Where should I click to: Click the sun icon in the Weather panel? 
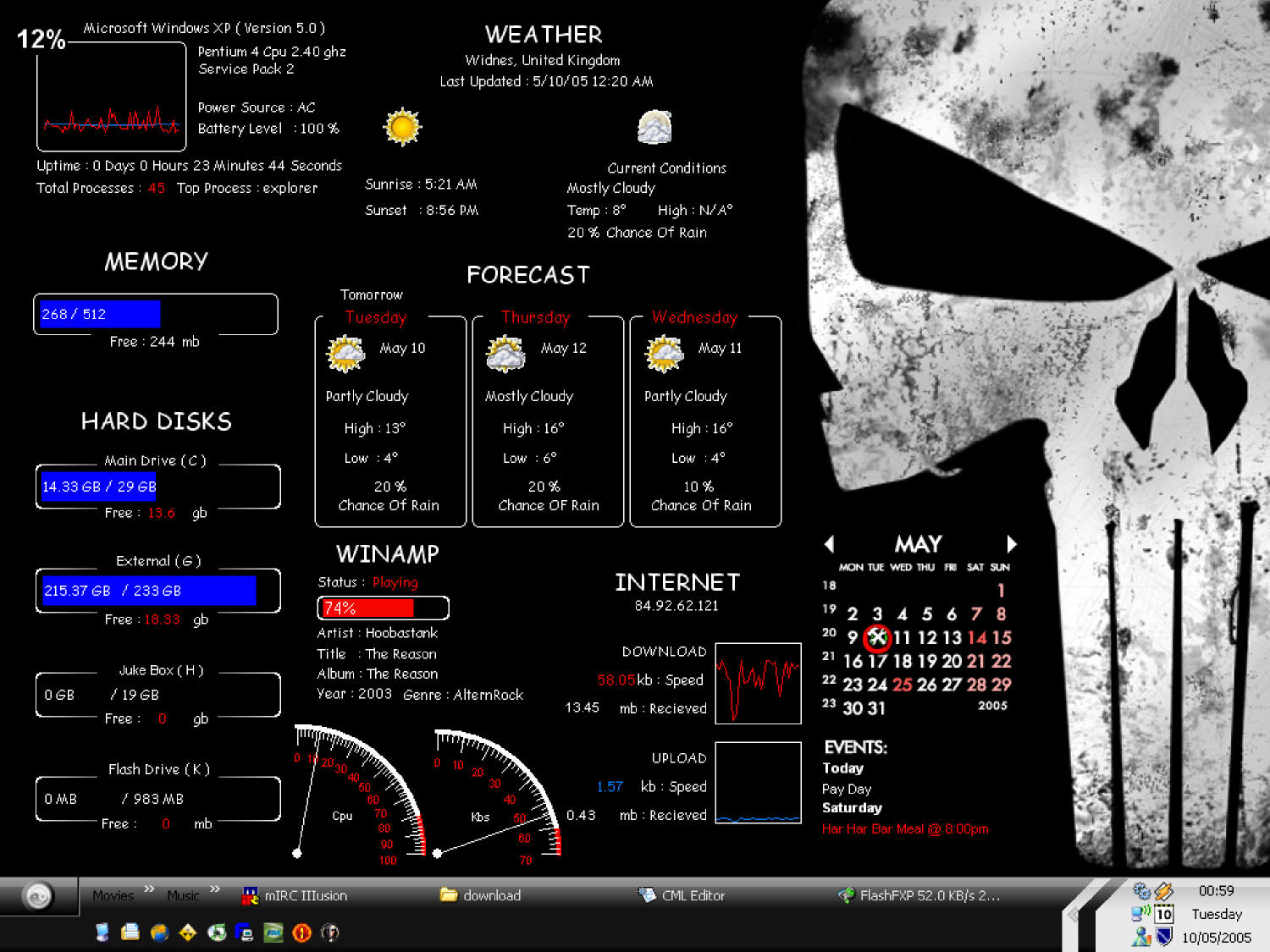402,127
